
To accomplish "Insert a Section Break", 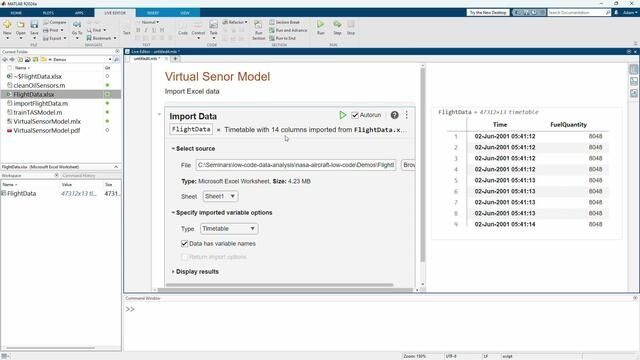I will point(284,22).
